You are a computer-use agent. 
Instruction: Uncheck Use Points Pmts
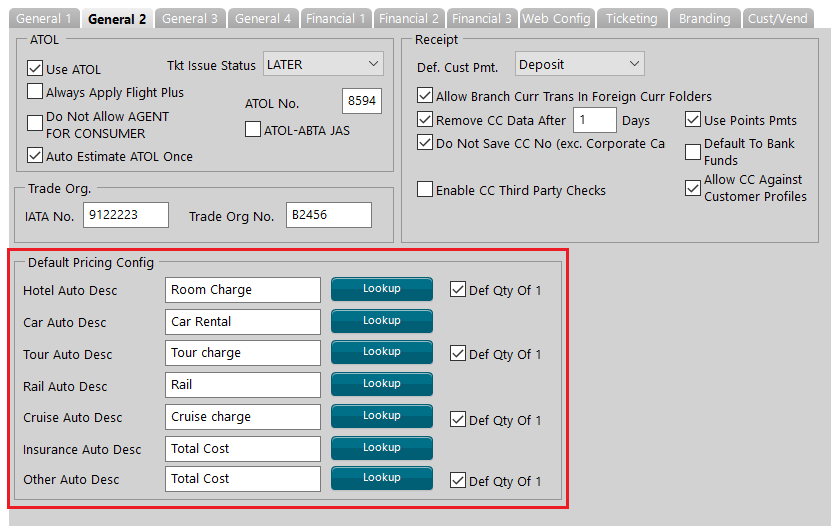click(693, 119)
